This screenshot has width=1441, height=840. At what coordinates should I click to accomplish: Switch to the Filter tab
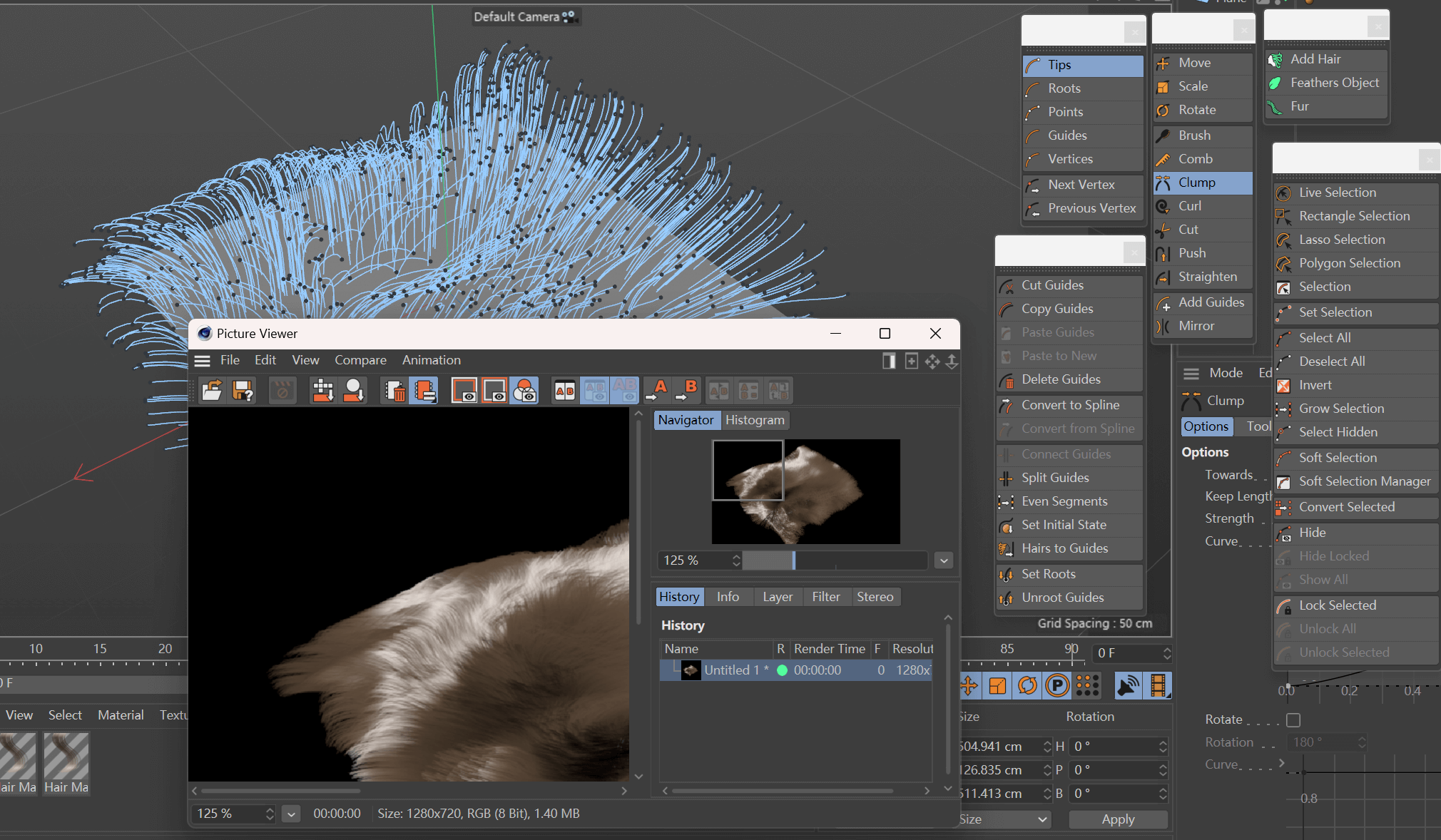tap(826, 597)
